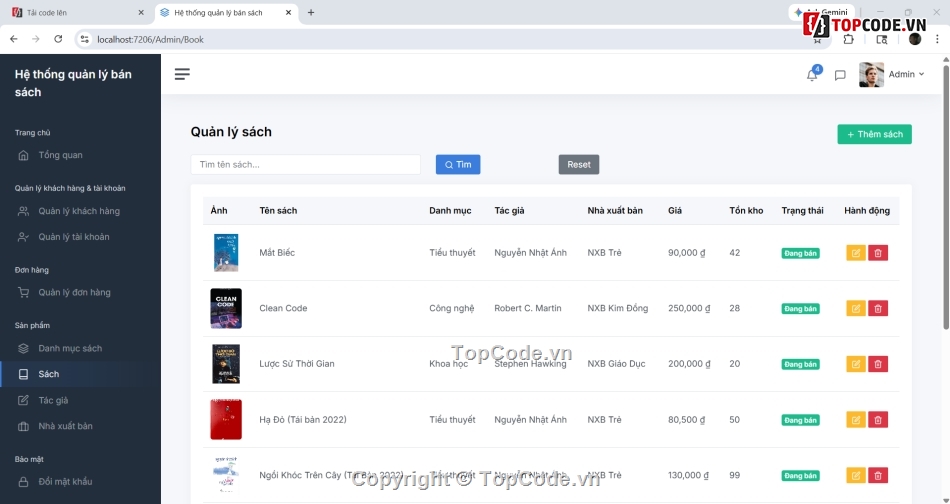Click publisher NXB Kim Đồng
The height and width of the screenshot is (504, 950).
click(x=617, y=308)
